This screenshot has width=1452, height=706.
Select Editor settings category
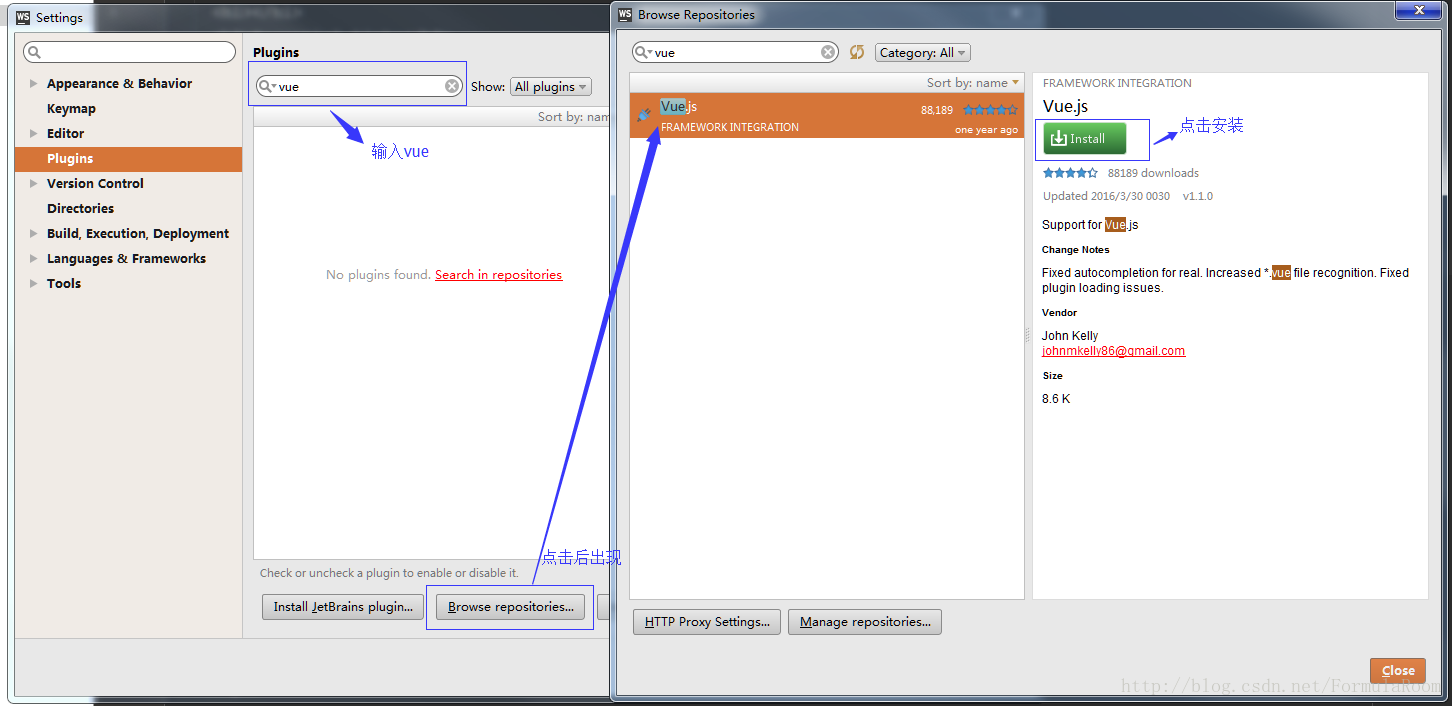click(x=65, y=134)
